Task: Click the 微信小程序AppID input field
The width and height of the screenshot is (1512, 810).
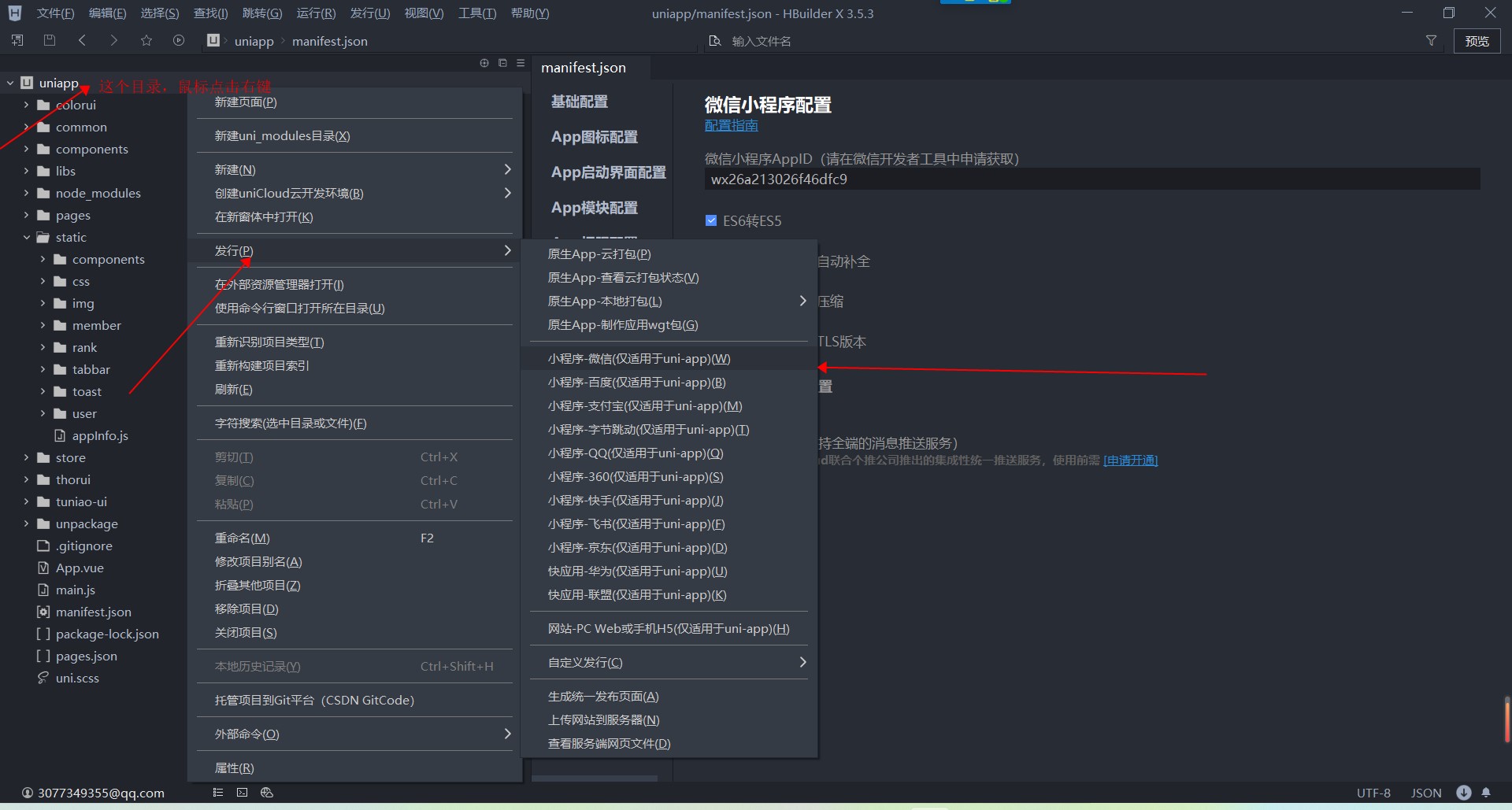Action: pyautogui.click(x=1092, y=179)
